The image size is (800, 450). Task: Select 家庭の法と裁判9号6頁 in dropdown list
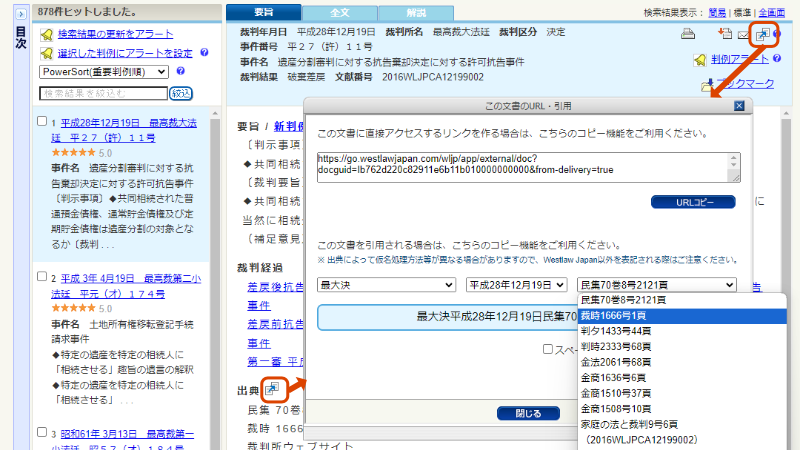(682, 424)
